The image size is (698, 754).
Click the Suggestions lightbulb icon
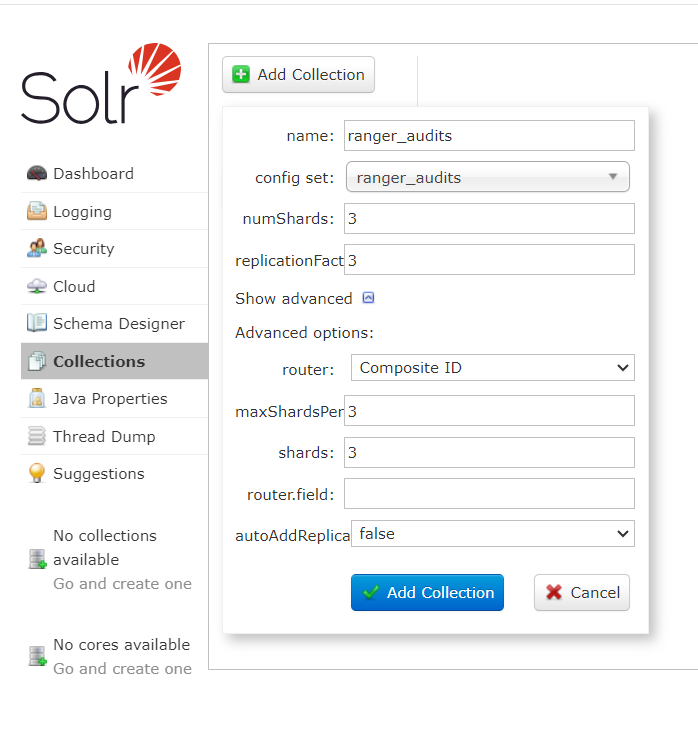37,473
